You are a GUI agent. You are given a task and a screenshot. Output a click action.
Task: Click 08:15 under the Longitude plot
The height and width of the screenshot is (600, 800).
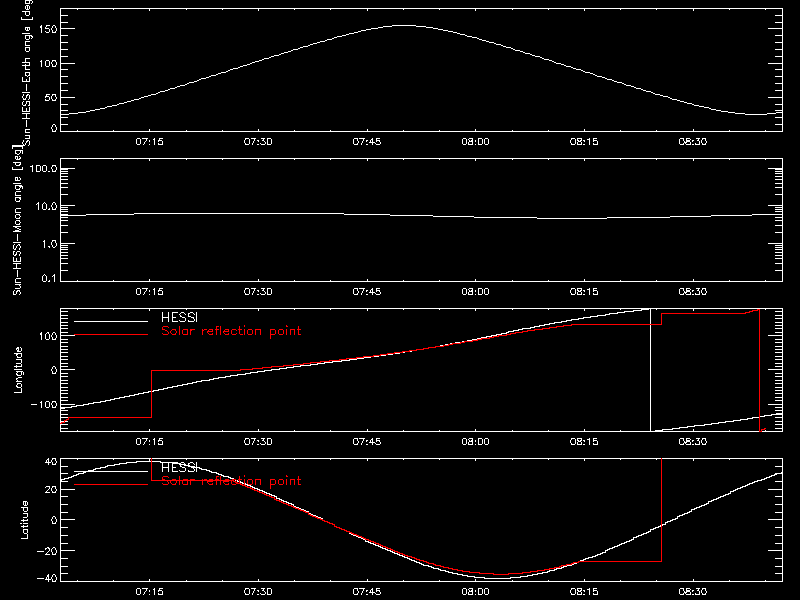pyautogui.click(x=584, y=442)
